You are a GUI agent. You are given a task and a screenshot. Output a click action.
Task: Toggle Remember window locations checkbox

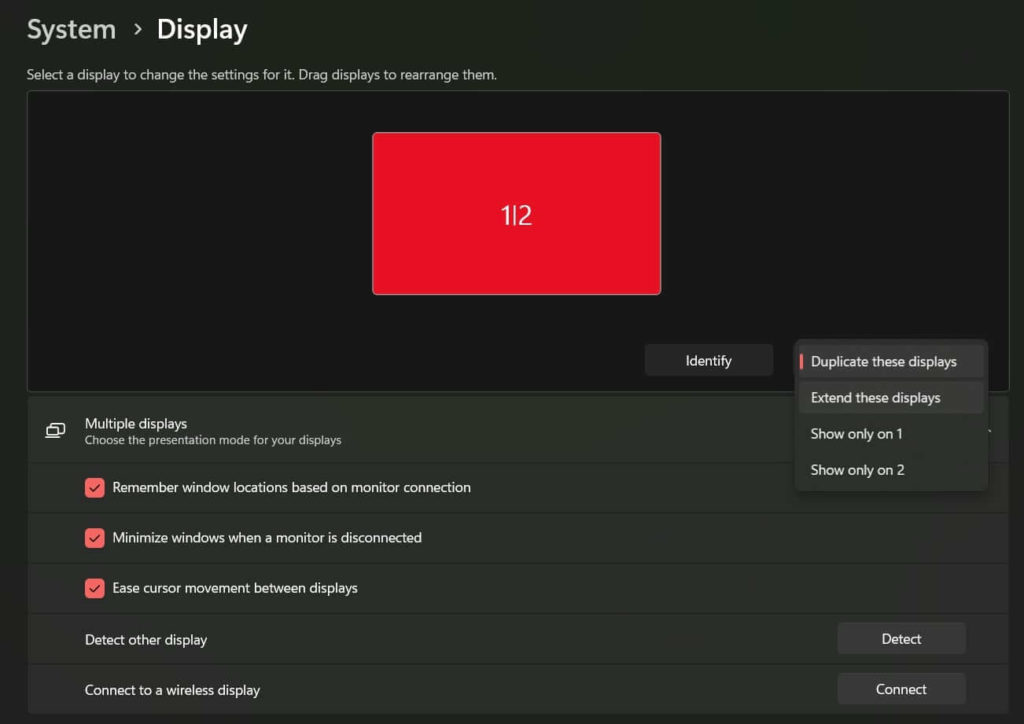(x=95, y=488)
